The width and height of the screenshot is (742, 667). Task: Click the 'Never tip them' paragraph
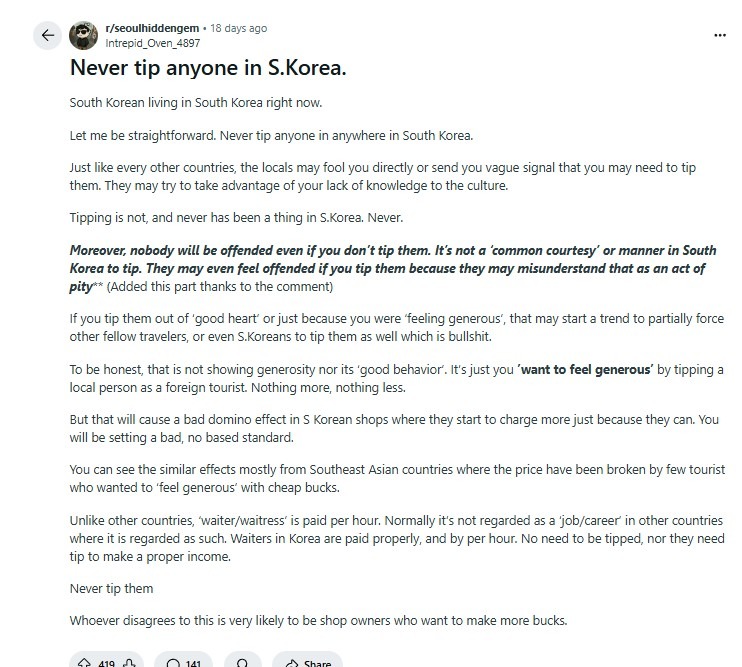click(x=111, y=587)
